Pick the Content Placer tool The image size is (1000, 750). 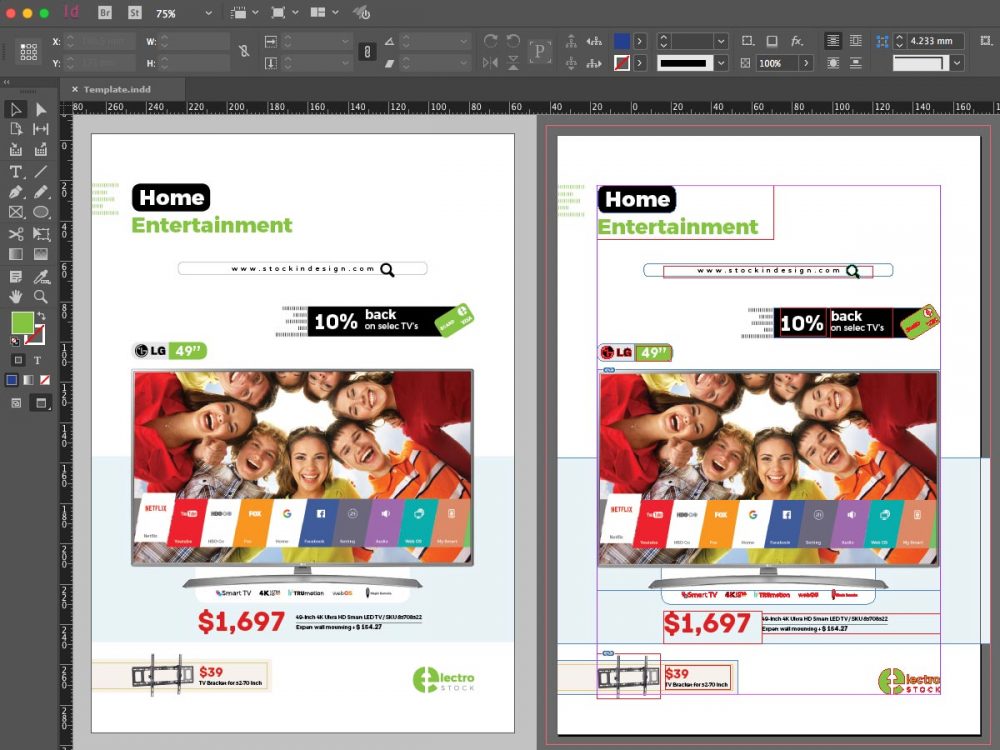[41, 150]
